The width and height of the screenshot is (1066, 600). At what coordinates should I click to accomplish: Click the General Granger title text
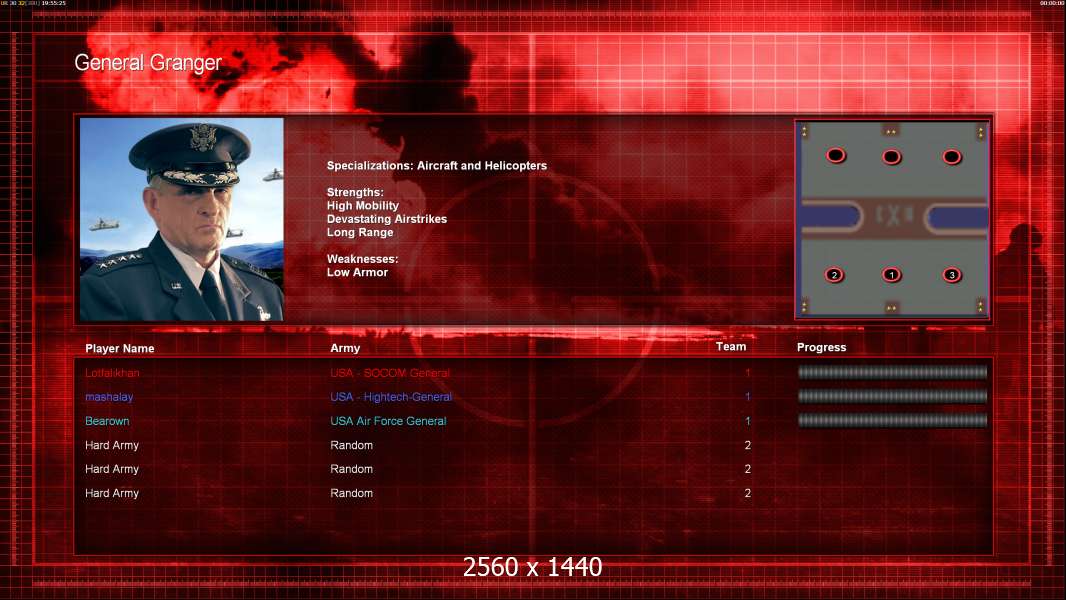[148, 63]
